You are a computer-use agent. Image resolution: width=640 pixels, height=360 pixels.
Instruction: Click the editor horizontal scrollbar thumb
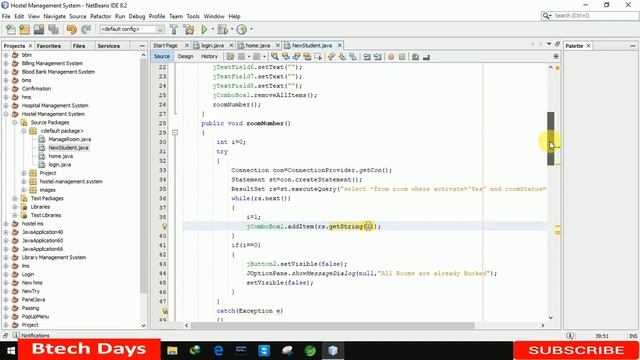pyautogui.click(x=333, y=326)
